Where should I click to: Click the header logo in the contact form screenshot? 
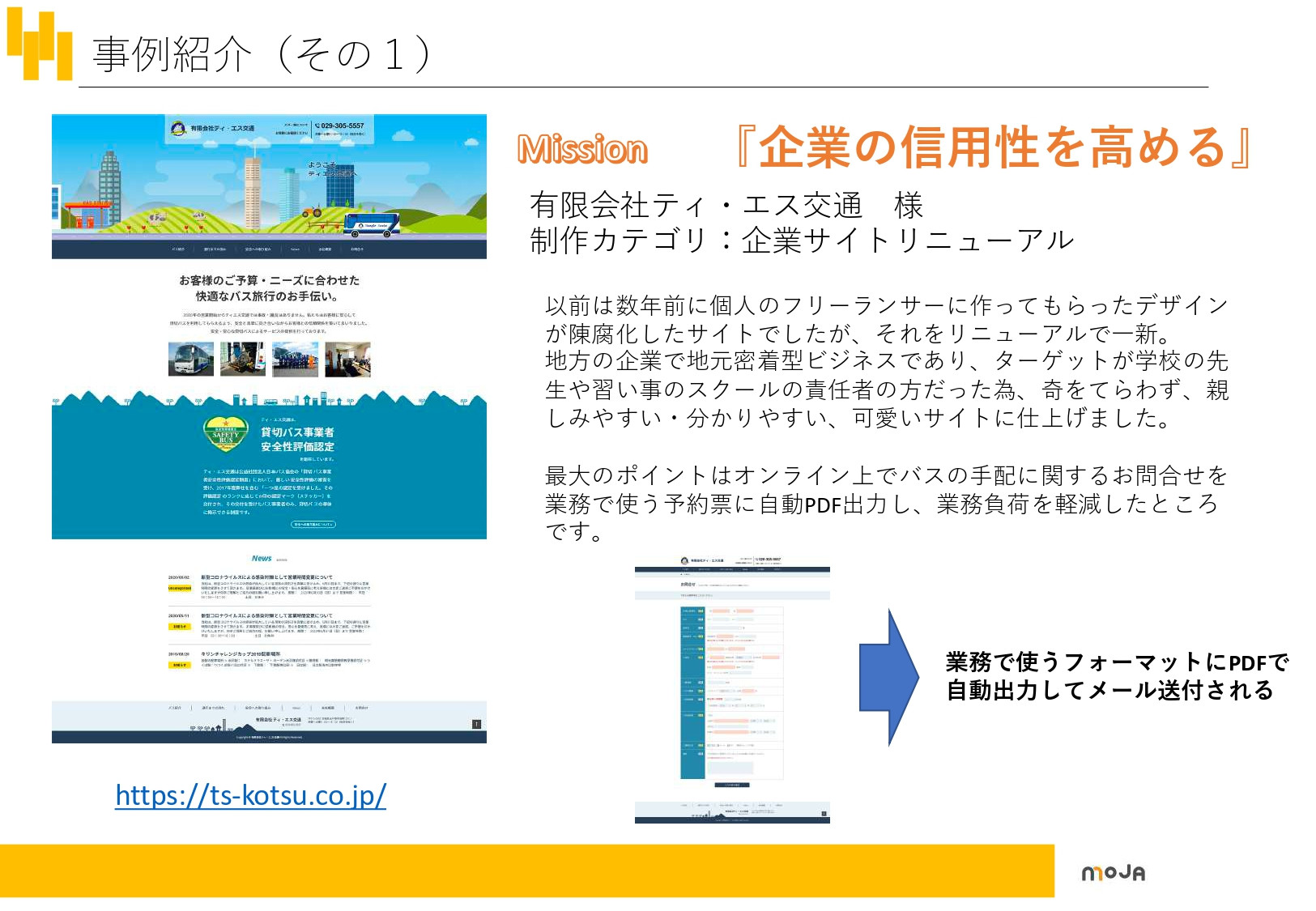(684, 560)
